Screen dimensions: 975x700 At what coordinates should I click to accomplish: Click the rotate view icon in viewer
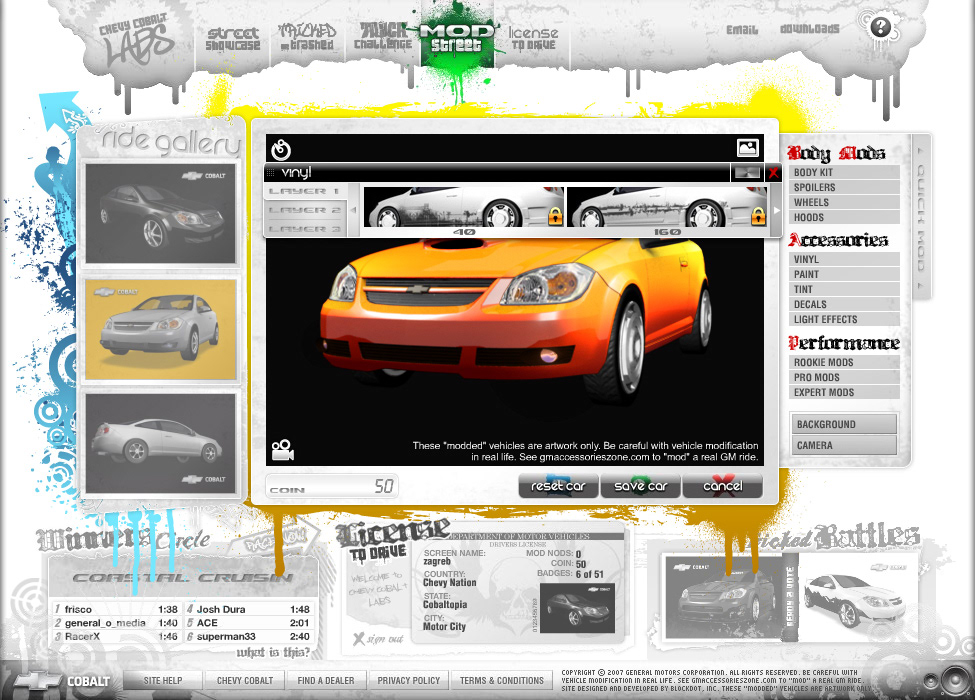[281, 149]
